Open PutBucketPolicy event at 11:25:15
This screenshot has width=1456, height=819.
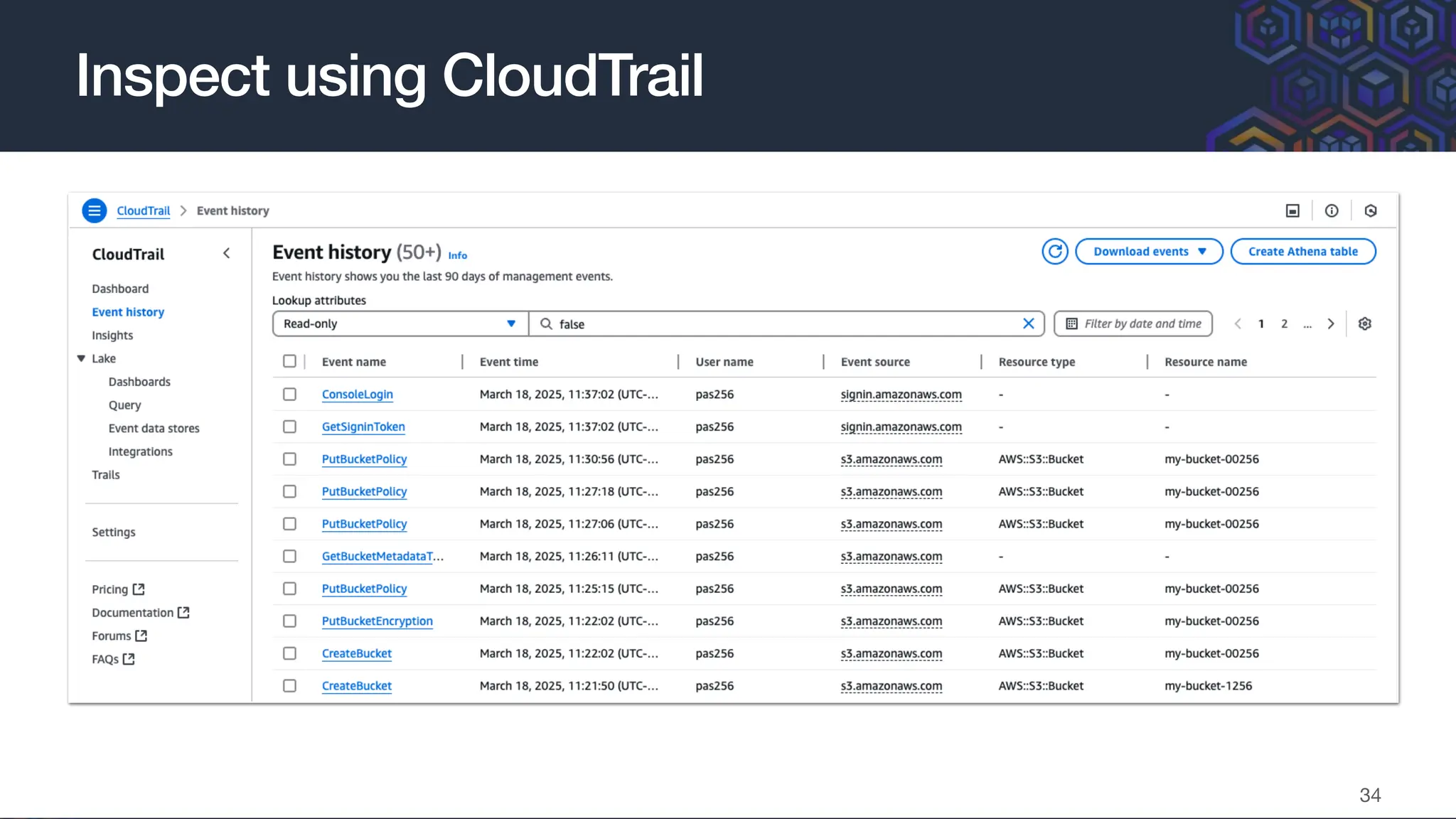coord(364,589)
